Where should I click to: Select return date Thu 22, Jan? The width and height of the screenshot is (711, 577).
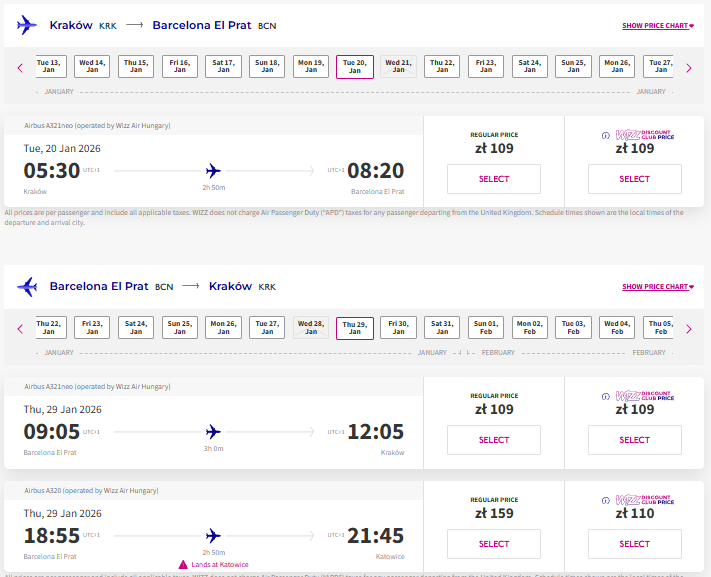click(51, 327)
